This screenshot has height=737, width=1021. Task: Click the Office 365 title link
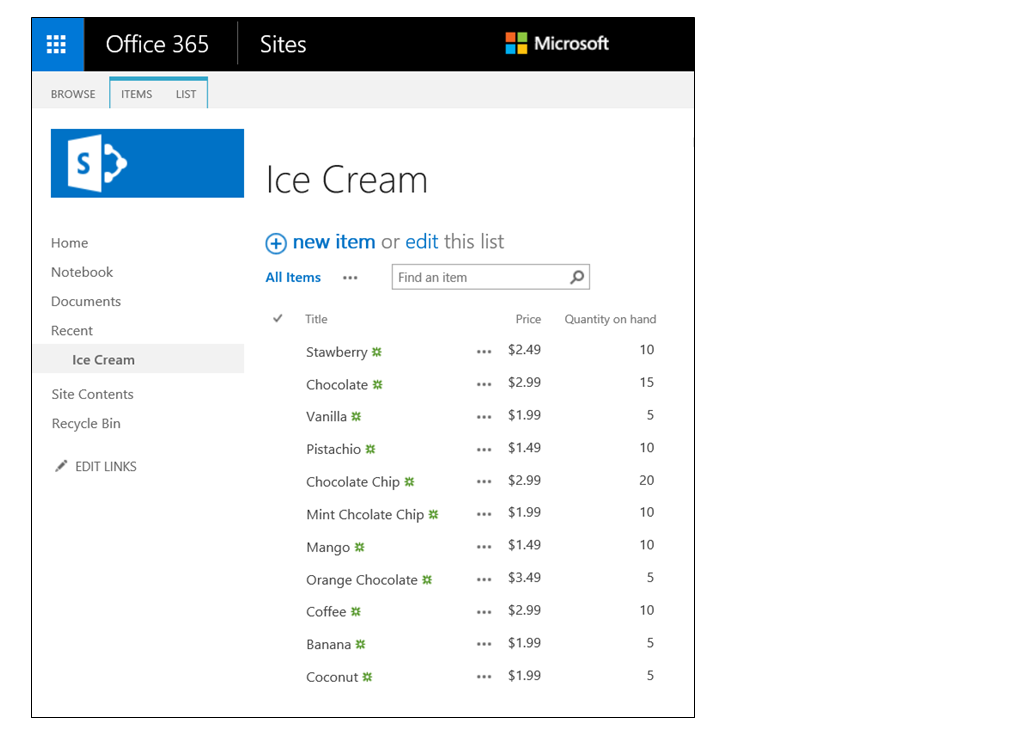157,44
